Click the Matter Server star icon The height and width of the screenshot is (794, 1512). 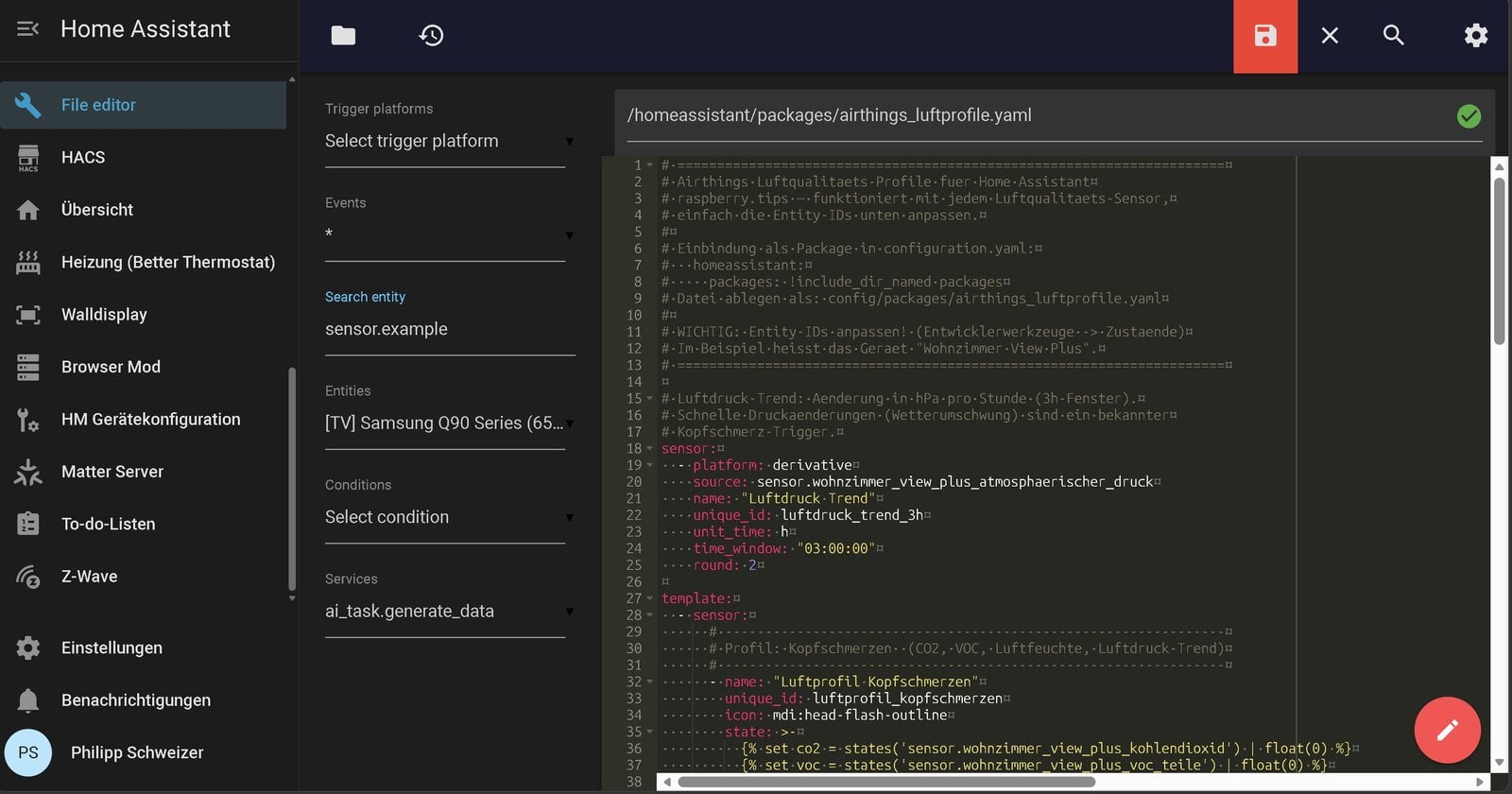(28, 472)
